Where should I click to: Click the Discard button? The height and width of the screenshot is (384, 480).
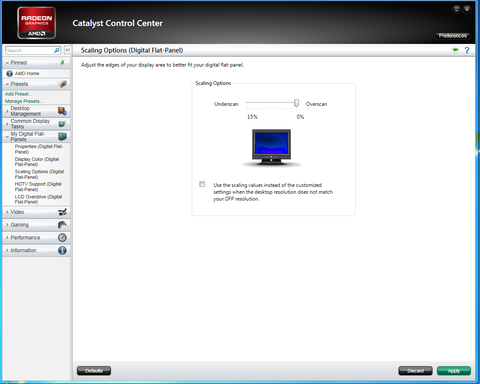tap(415, 371)
